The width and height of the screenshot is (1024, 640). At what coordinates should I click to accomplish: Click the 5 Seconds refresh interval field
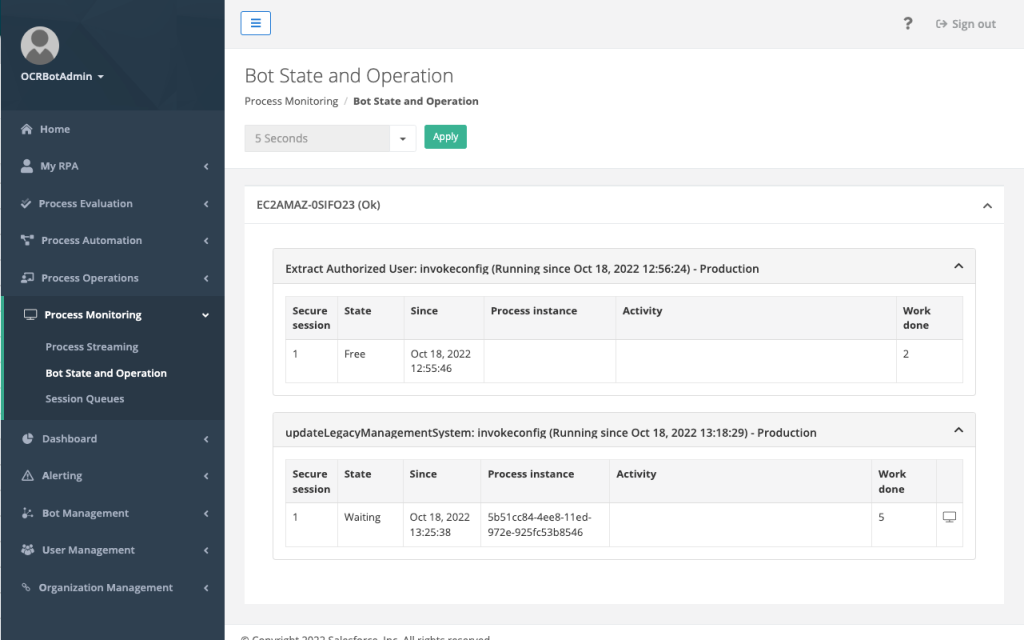click(x=317, y=138)
